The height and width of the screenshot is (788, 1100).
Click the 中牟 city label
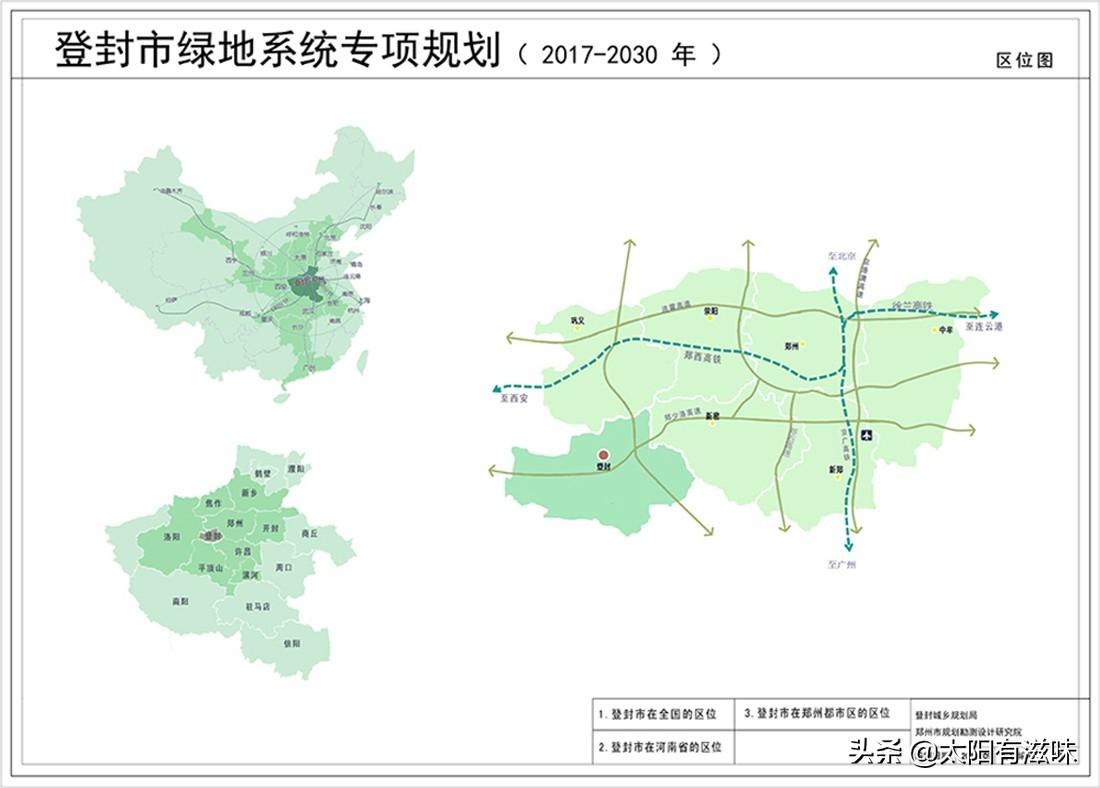pos(946,329)
